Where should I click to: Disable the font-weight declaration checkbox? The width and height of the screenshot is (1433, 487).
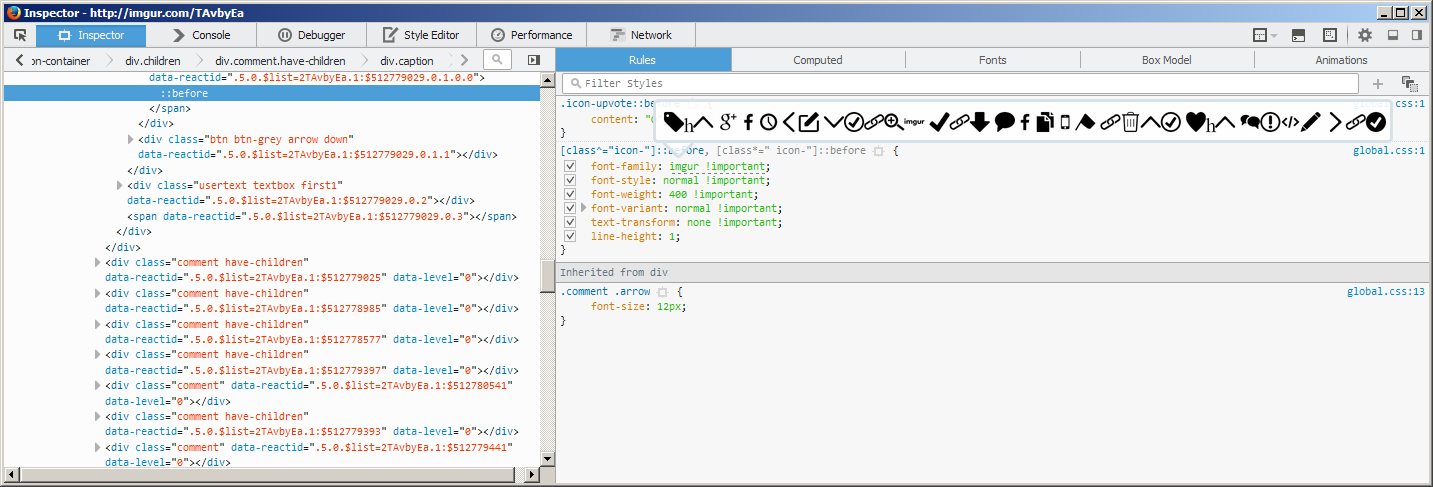coord(570,194)
